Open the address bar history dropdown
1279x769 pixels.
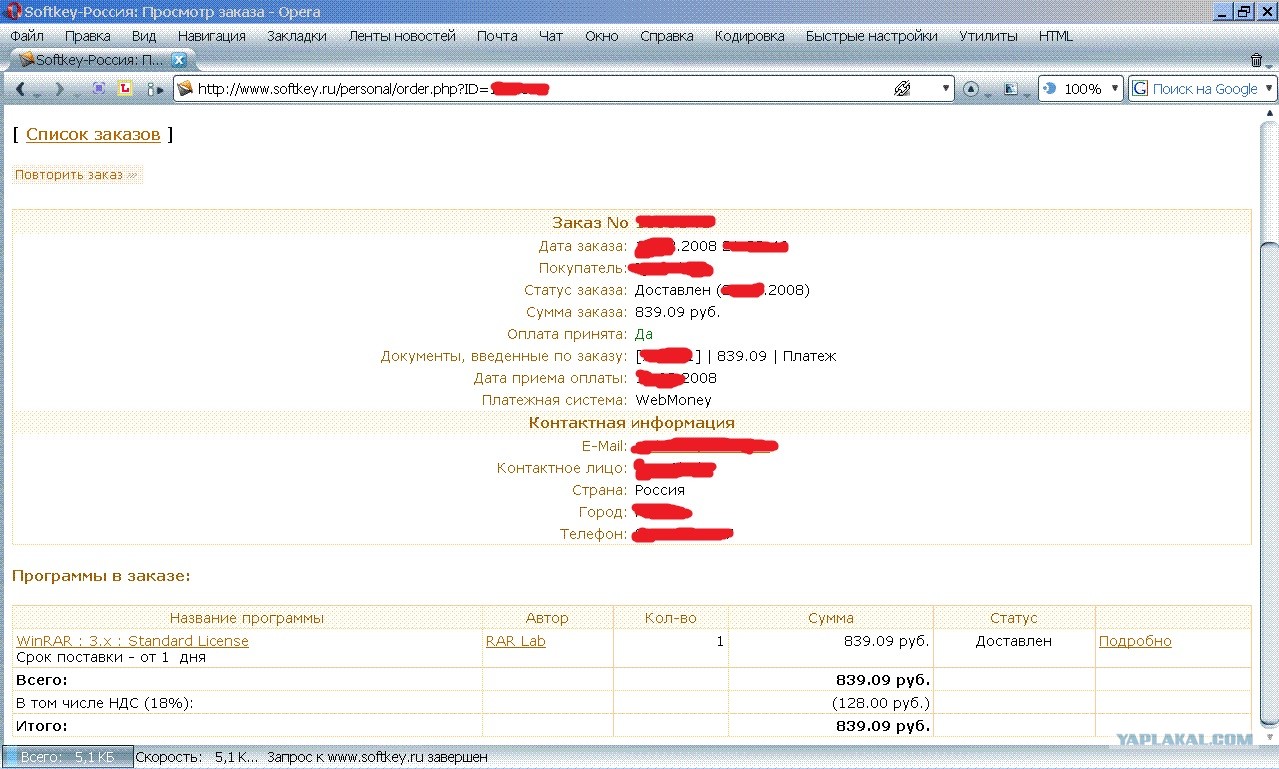click(x=946, y=89)
